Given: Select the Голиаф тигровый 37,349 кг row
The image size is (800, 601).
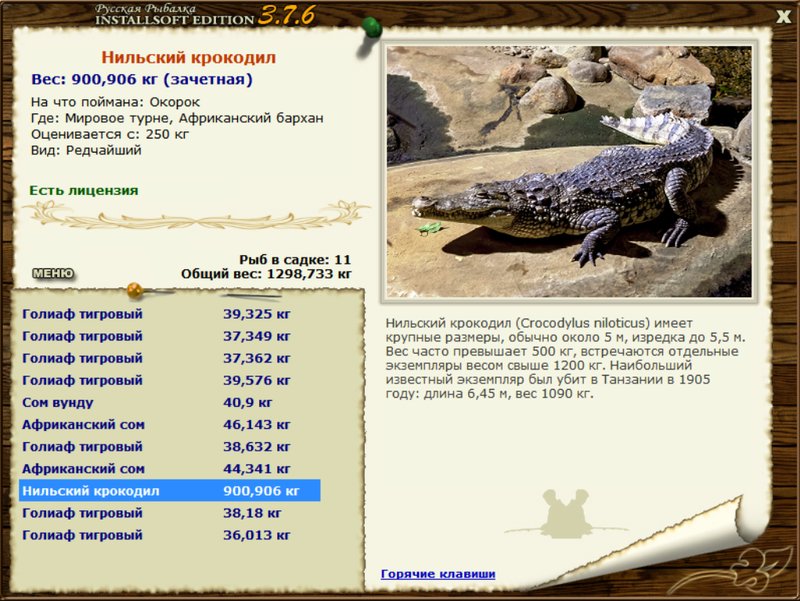Looking at the screenshot, I should (x=170, y=336).
